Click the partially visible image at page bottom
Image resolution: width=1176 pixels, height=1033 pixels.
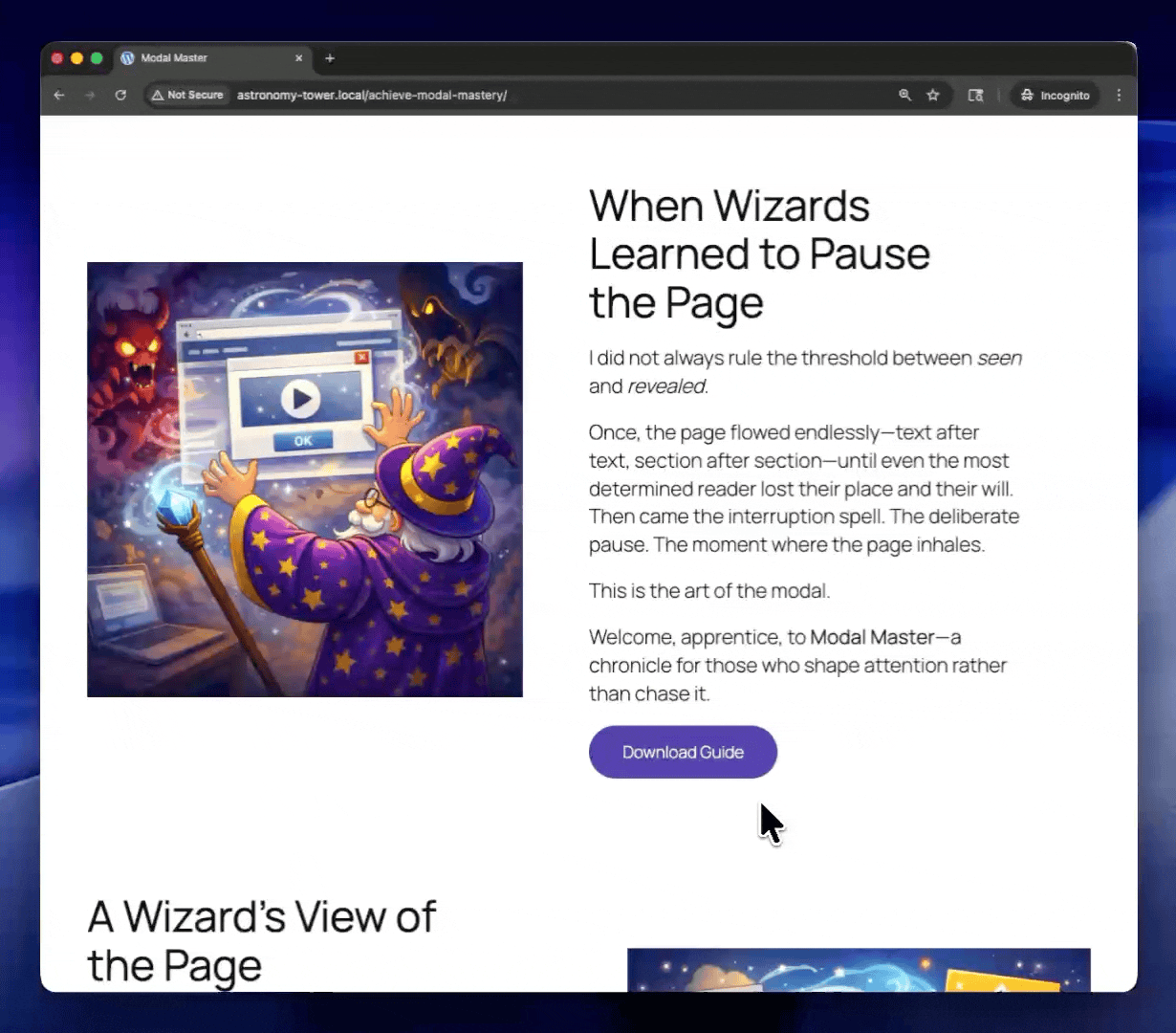click(858, 969)
